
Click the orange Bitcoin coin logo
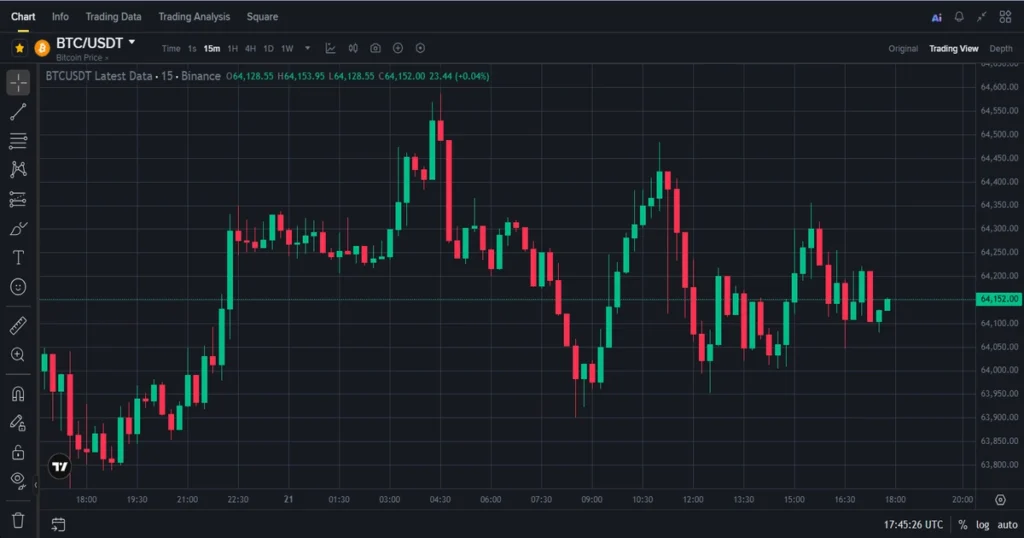point(42,48)
